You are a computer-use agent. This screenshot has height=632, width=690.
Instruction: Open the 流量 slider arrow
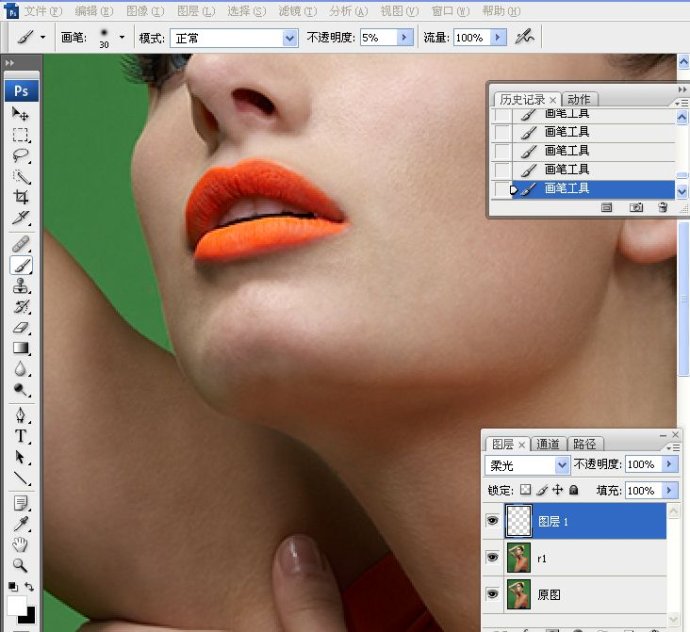tap(498, 37)
